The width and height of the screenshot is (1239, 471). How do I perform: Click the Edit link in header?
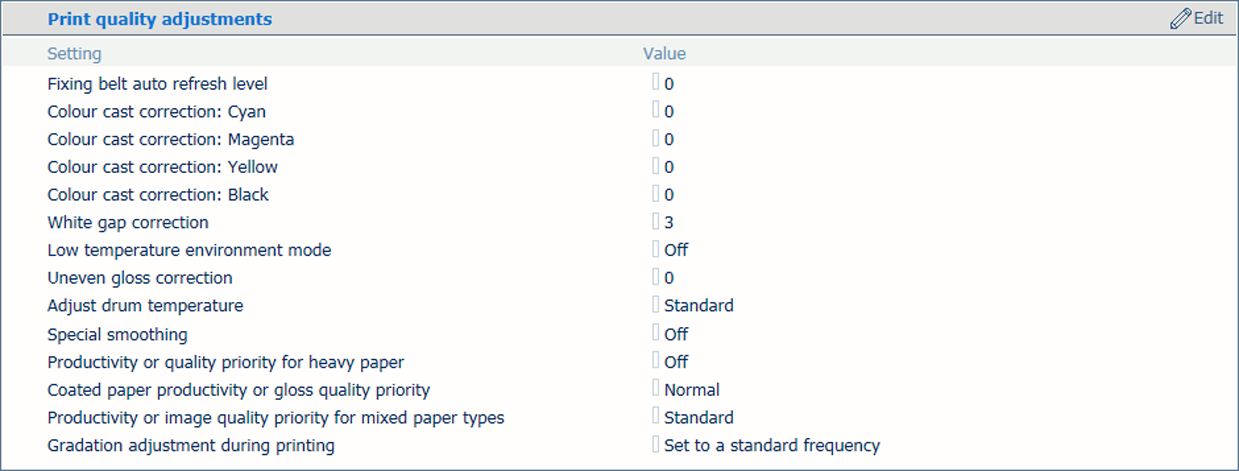pos(1197,19)
